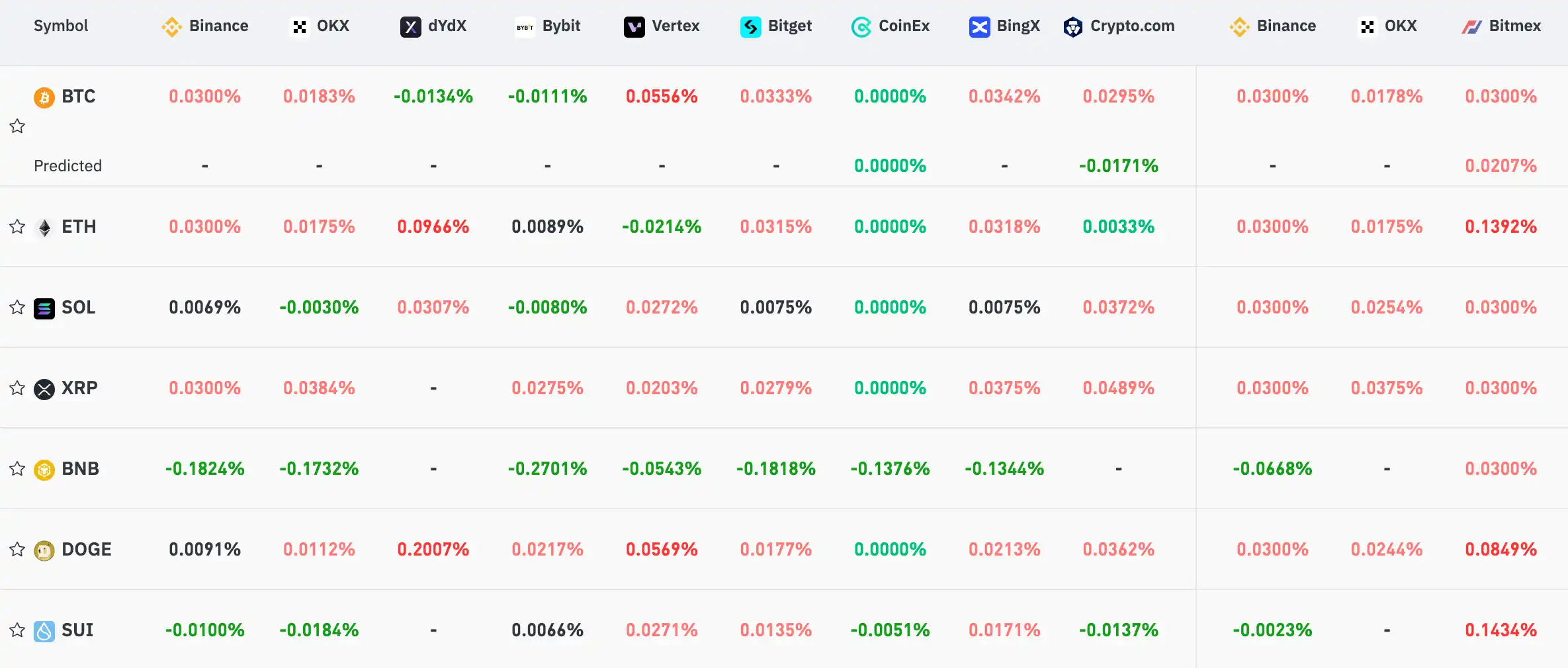This screenshot has width=1568, height=668.
Task: Star the SOL row as favorite
Action: pos(17,308)
